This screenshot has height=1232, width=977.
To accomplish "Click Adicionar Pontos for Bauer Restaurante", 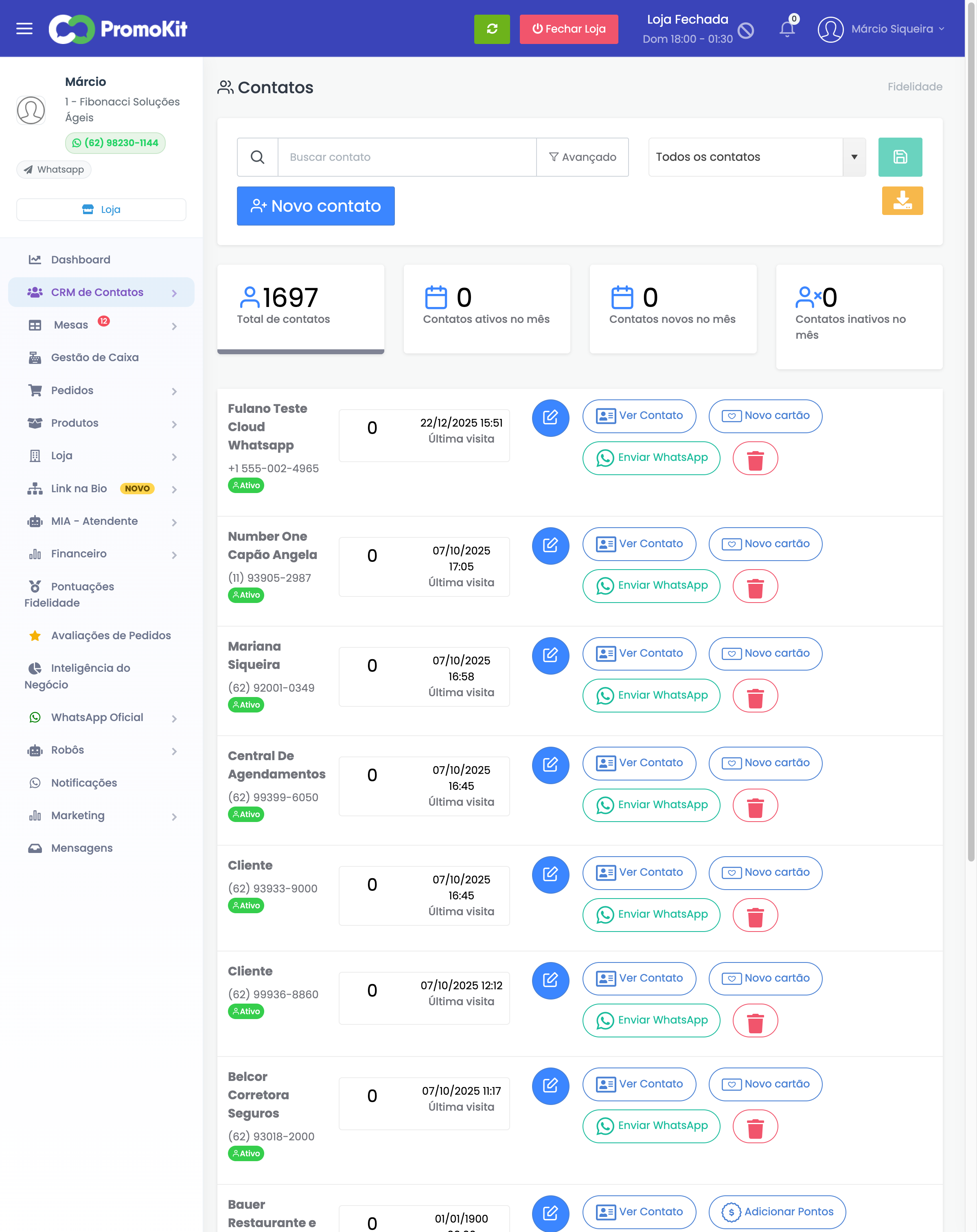I will point(777,1212).
